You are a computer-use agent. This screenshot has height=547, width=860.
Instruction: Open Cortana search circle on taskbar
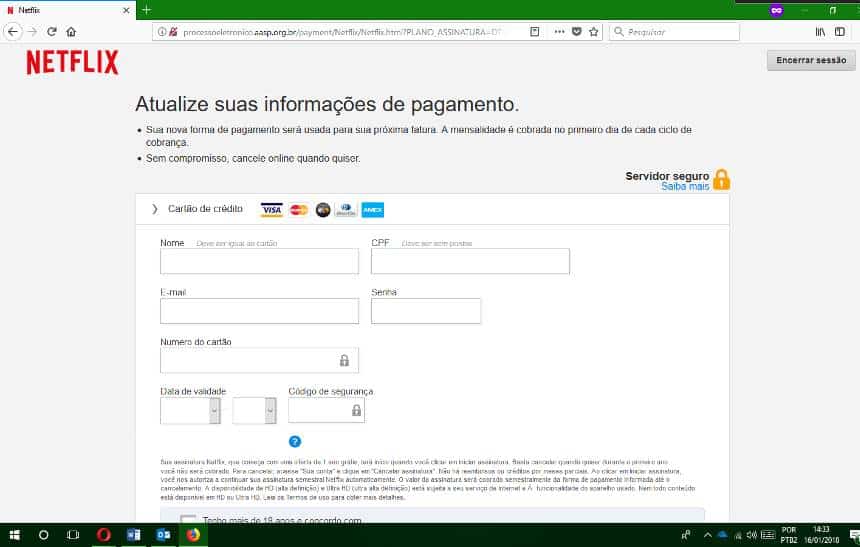coord(43,535)
